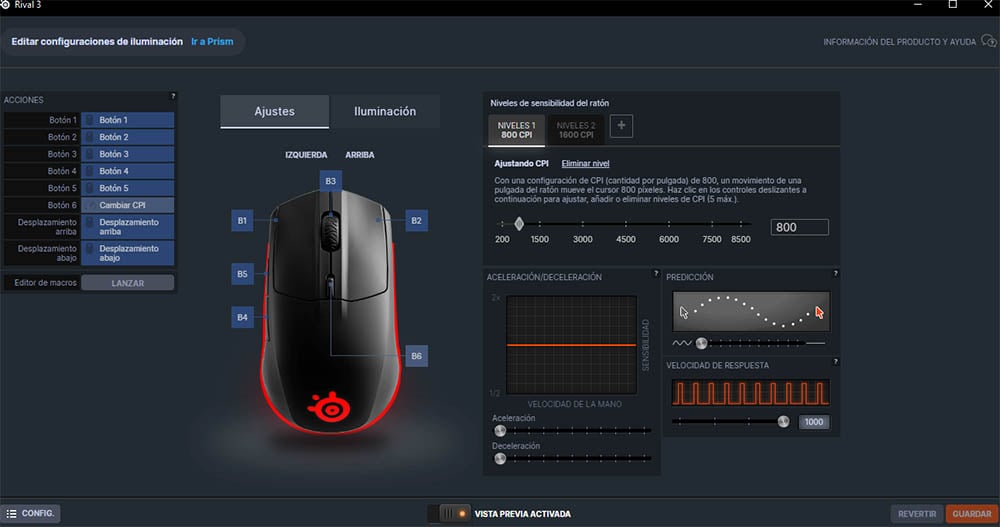
Task: Follow the Ir a Prism link
Action: [212, 41]
